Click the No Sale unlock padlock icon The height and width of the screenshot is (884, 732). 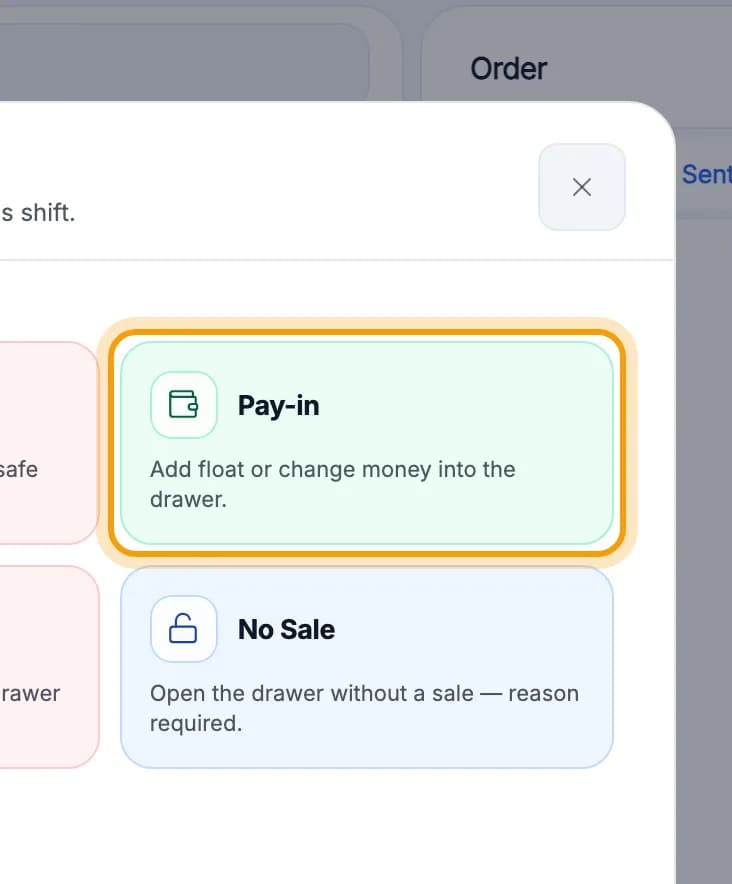[x=183, y=629]
